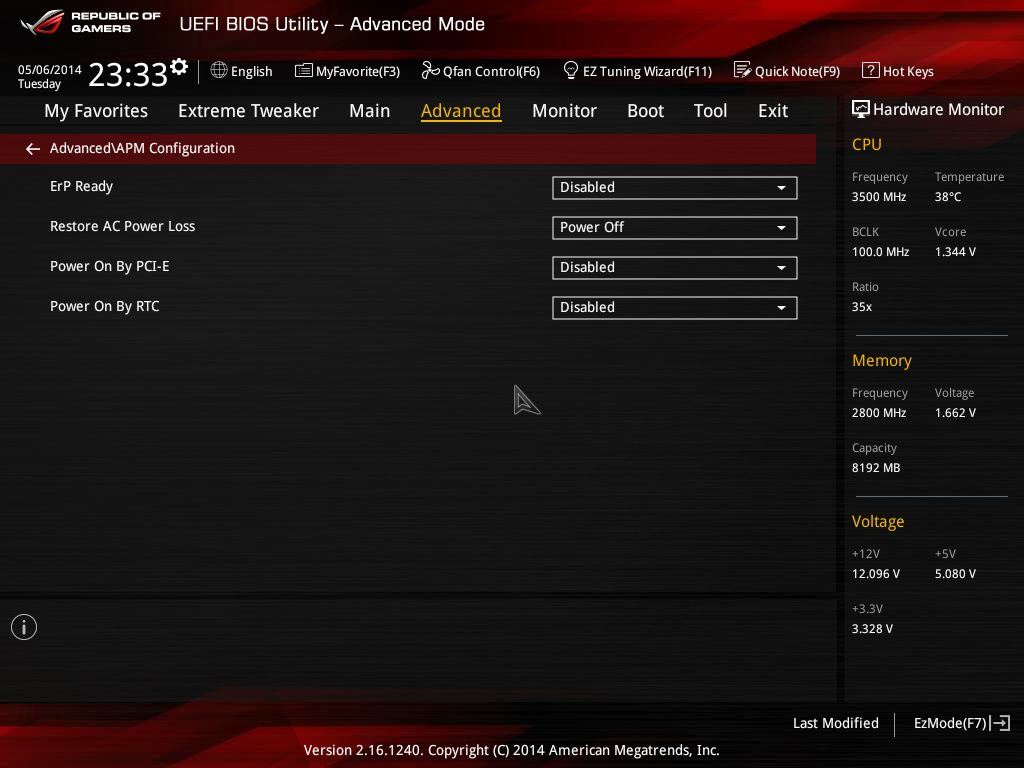Viewport: 1024px width, 768px height.
Task: Open Quick Note(F9)
Action: click(x=787, y=71)
